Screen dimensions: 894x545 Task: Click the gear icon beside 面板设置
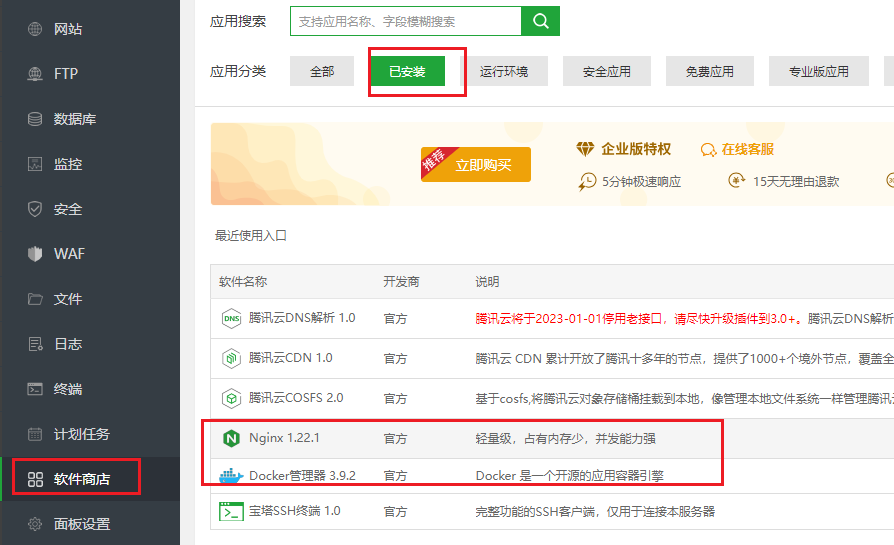coord(35,524)
